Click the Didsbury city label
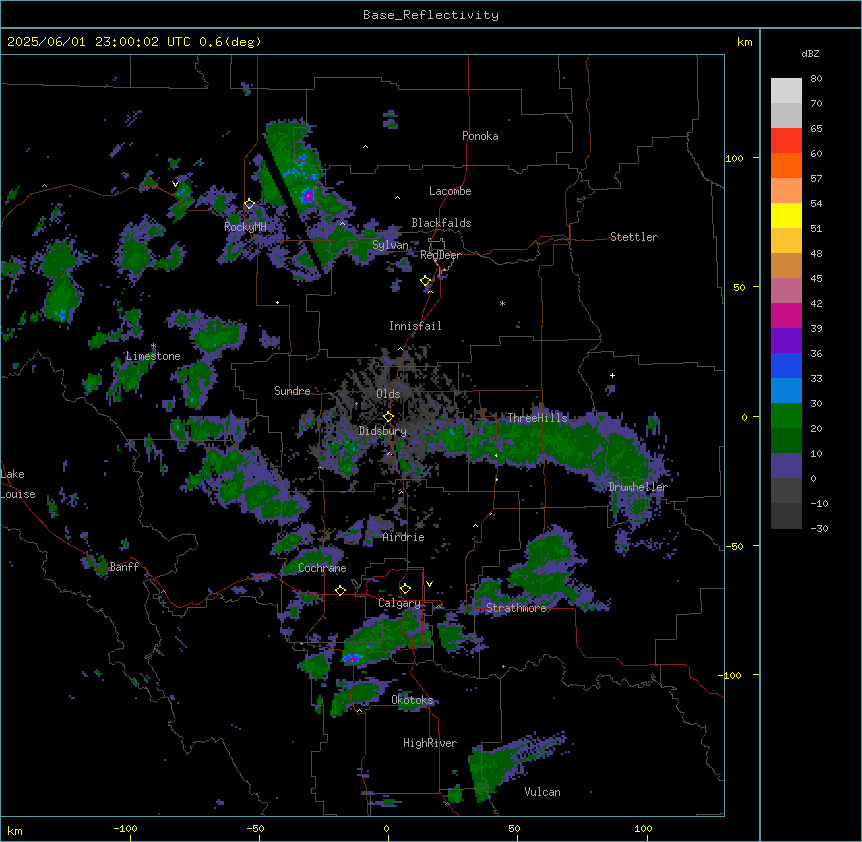Image resolution: width=862 pixels, height=842 pixels. coord(383,431)
